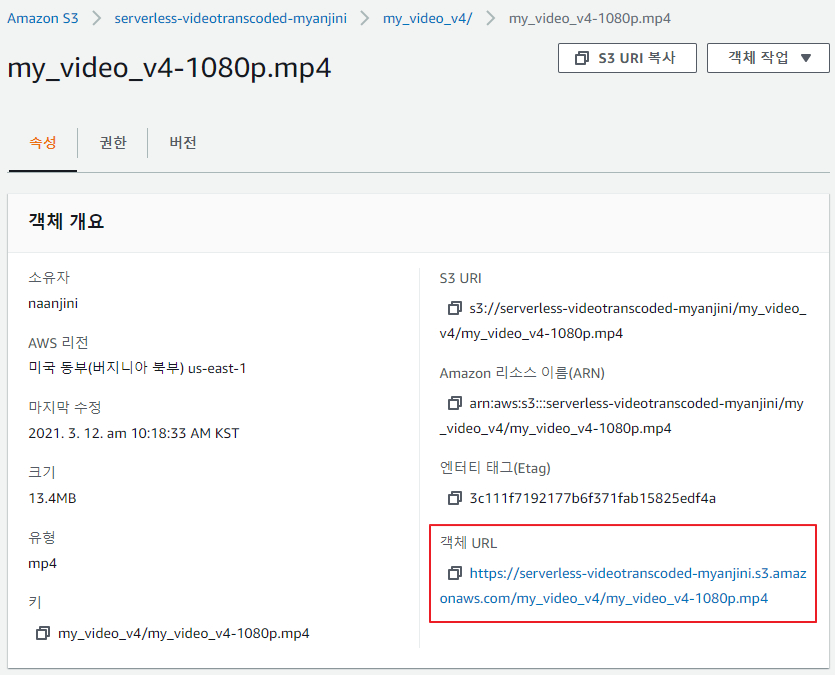Click the AWS 리전 label
The height and width of the screenshot is (675, 835).
pyautogui.click(x=58, y=343)
